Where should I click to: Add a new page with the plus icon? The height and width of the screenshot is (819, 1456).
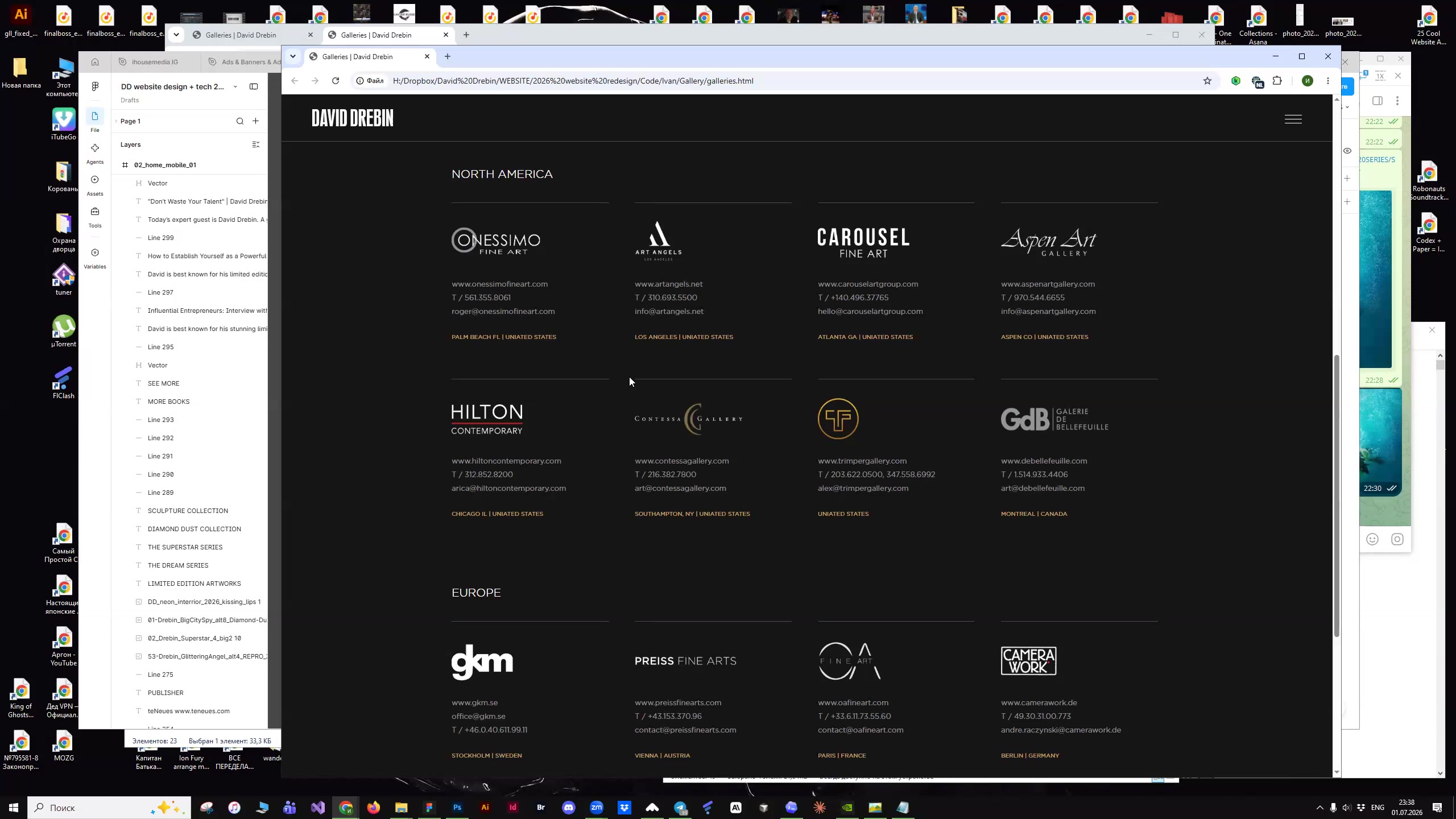point(255,121)
